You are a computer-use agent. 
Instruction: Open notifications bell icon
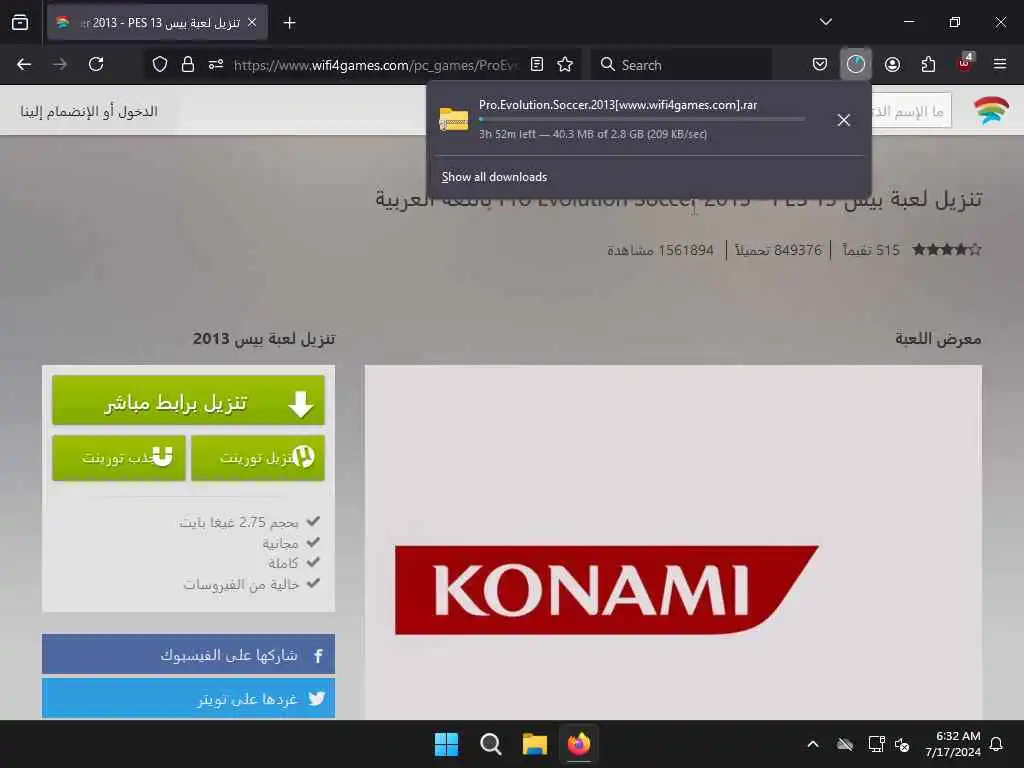click(x=997, y=744)
